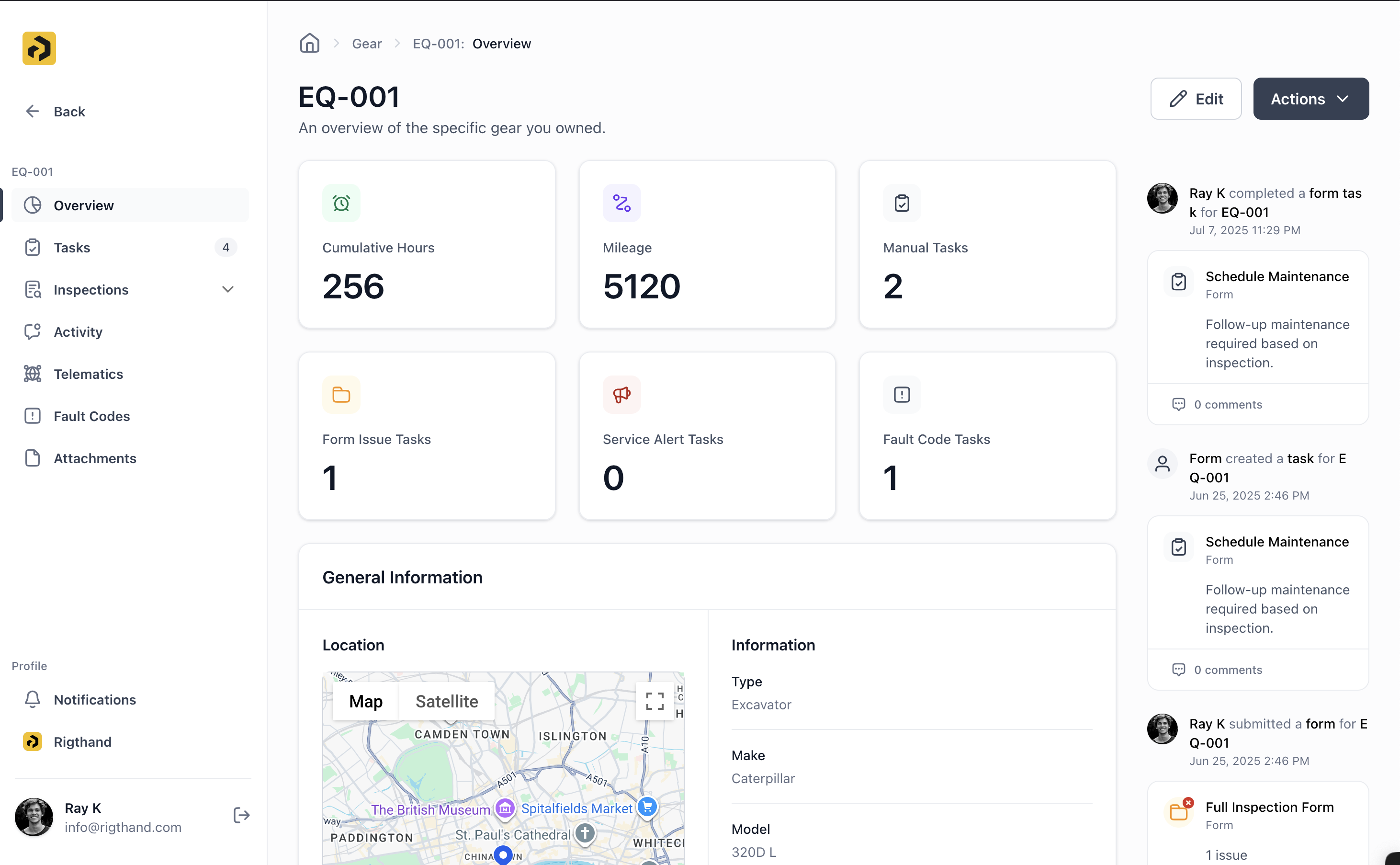Viewport: 1400px width, 865px height.
Task: Open the Actions dropdown
Action: tap(1310, 98)
